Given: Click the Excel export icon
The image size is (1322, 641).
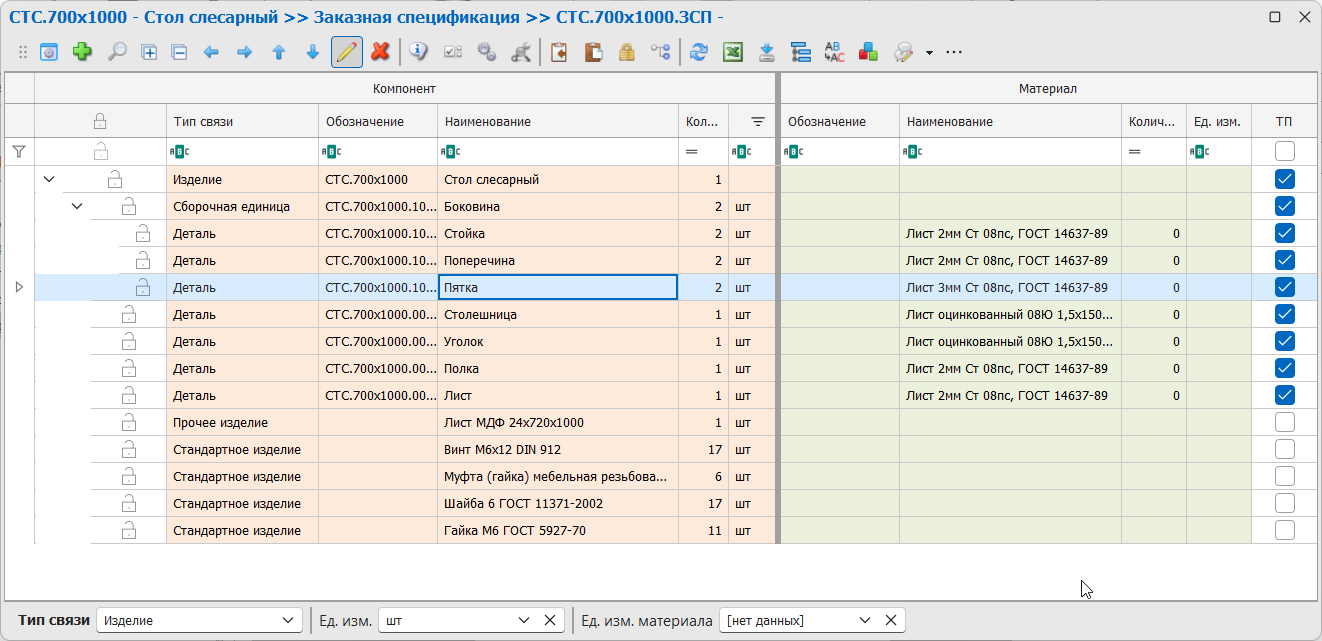Looking at the screenshot, I should [x=733, y=52].
